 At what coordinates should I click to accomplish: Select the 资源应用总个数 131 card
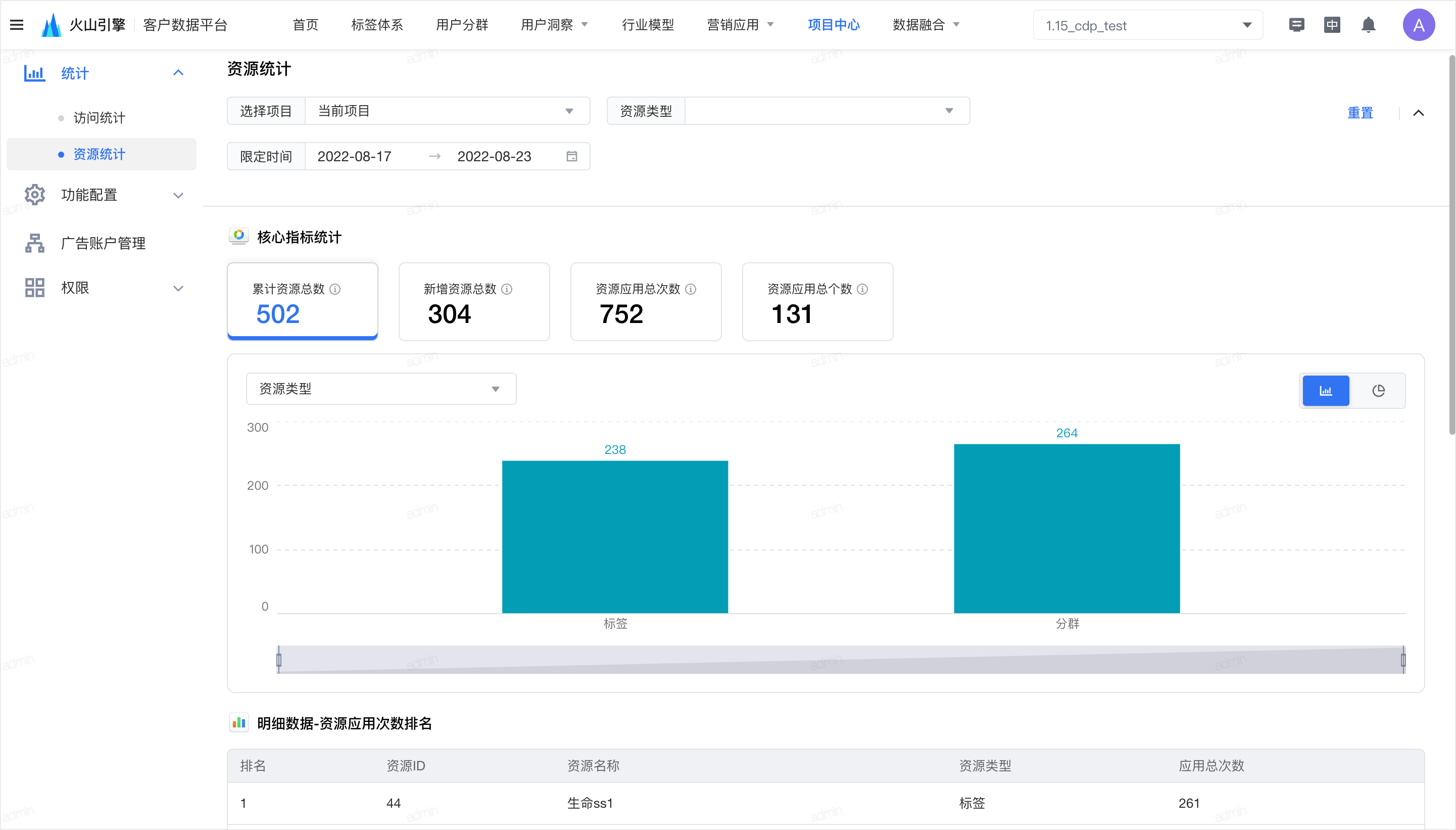click(x=817, y=302)
